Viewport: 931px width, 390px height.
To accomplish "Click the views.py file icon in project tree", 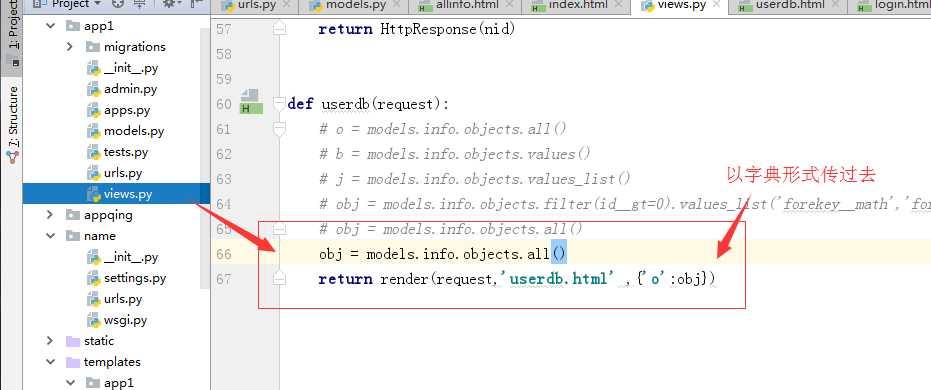I will pos(93,194).
